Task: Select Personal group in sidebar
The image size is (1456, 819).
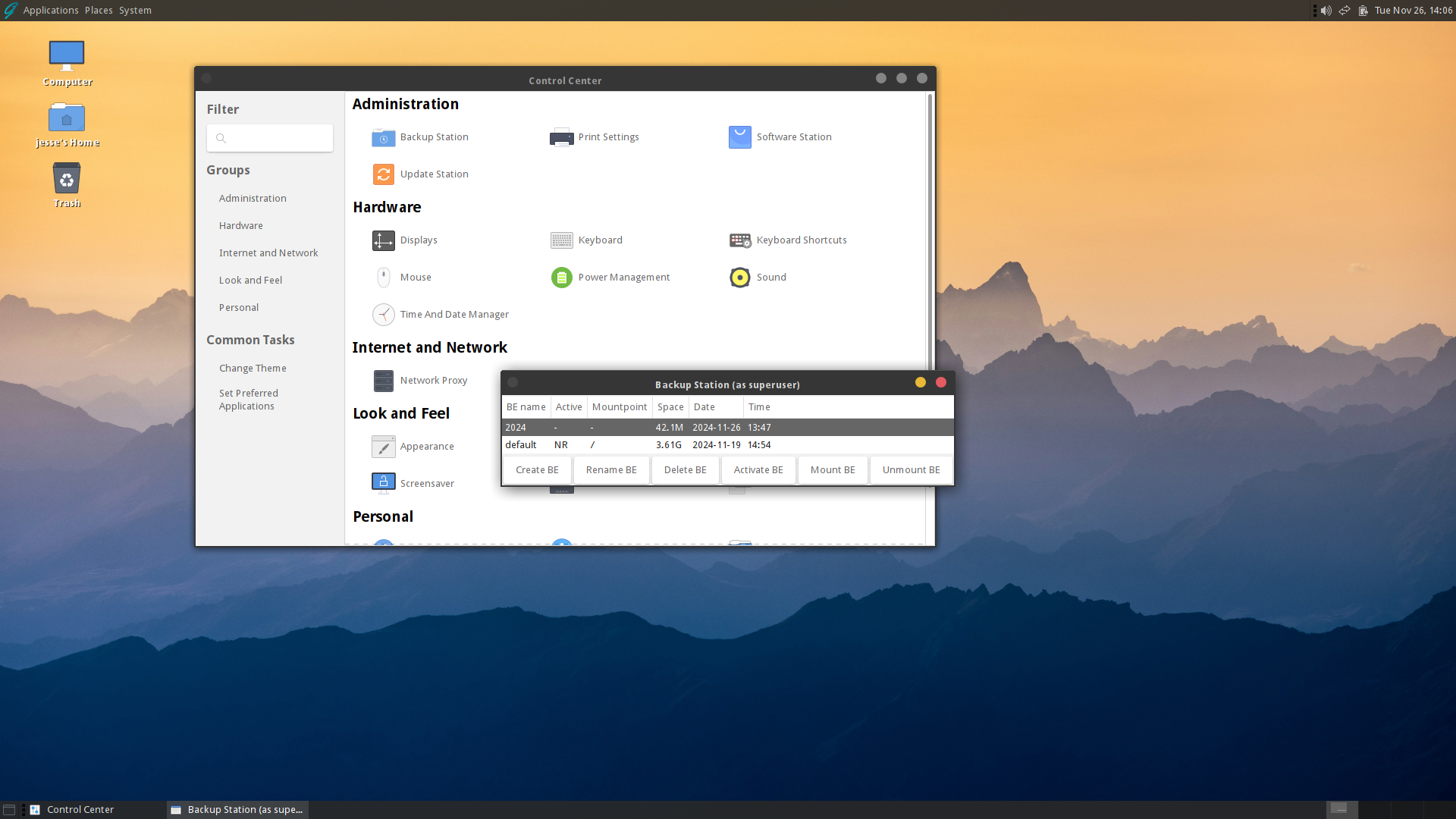Action: (239, 308)
